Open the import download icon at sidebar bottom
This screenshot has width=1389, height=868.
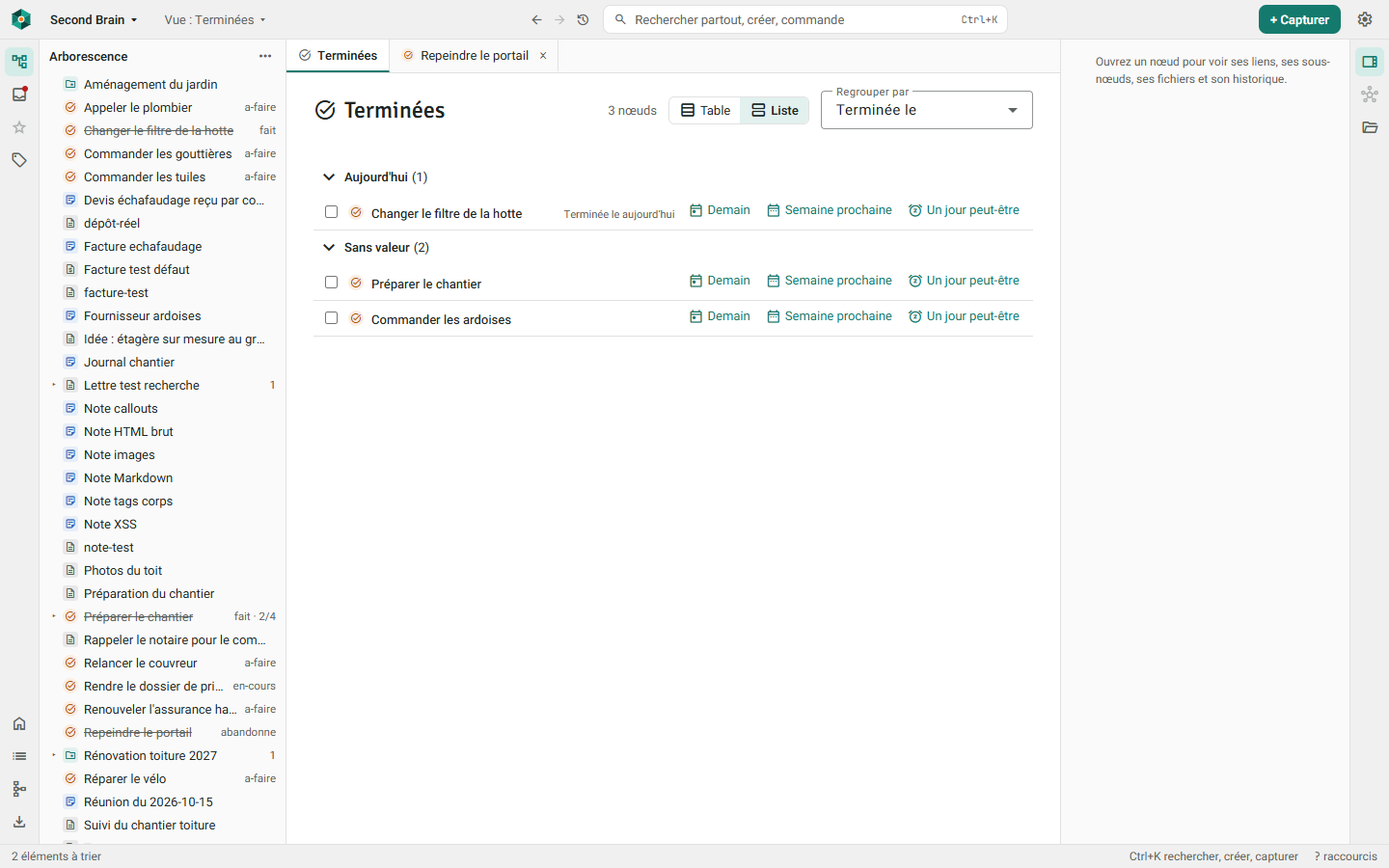click(x=19, y=822)
